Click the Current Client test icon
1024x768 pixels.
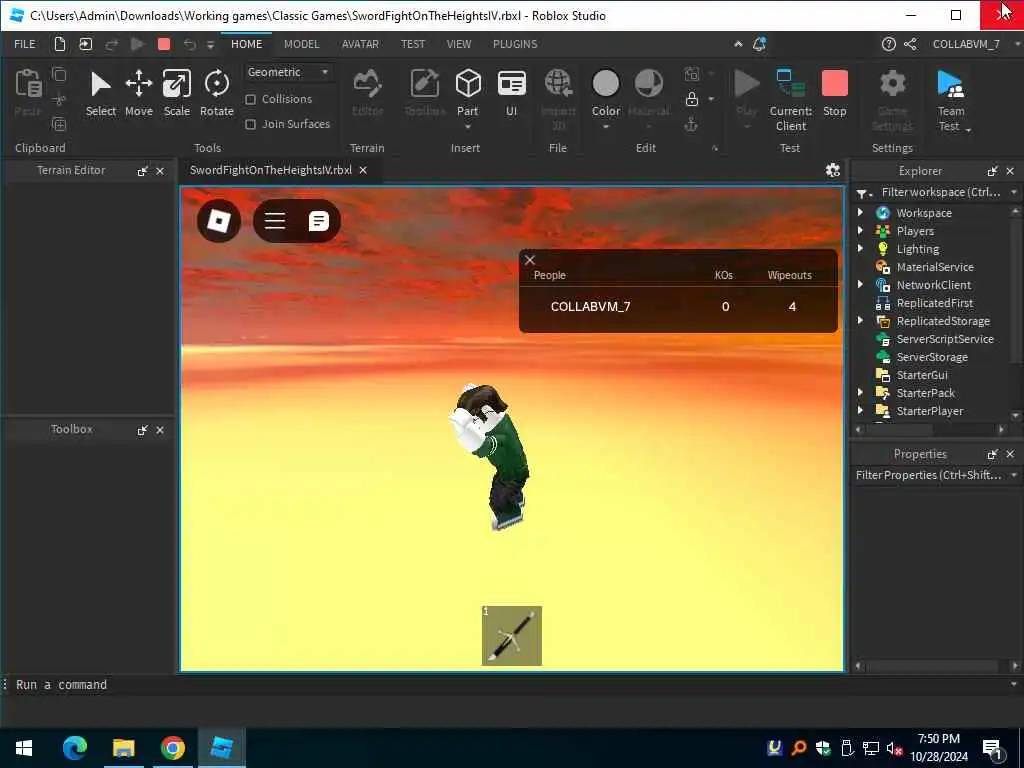tap(790, 99)
